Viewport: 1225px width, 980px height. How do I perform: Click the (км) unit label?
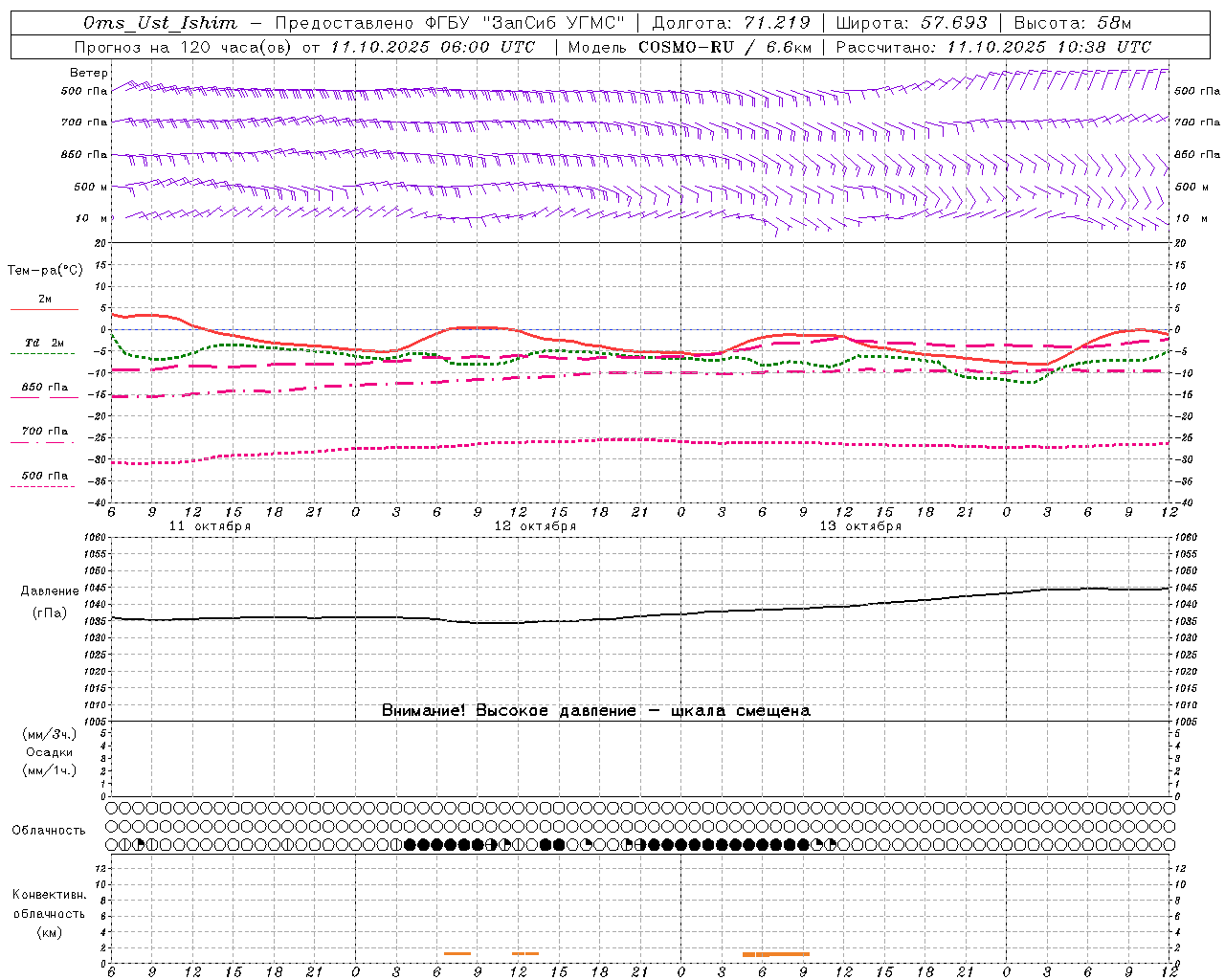49,932
